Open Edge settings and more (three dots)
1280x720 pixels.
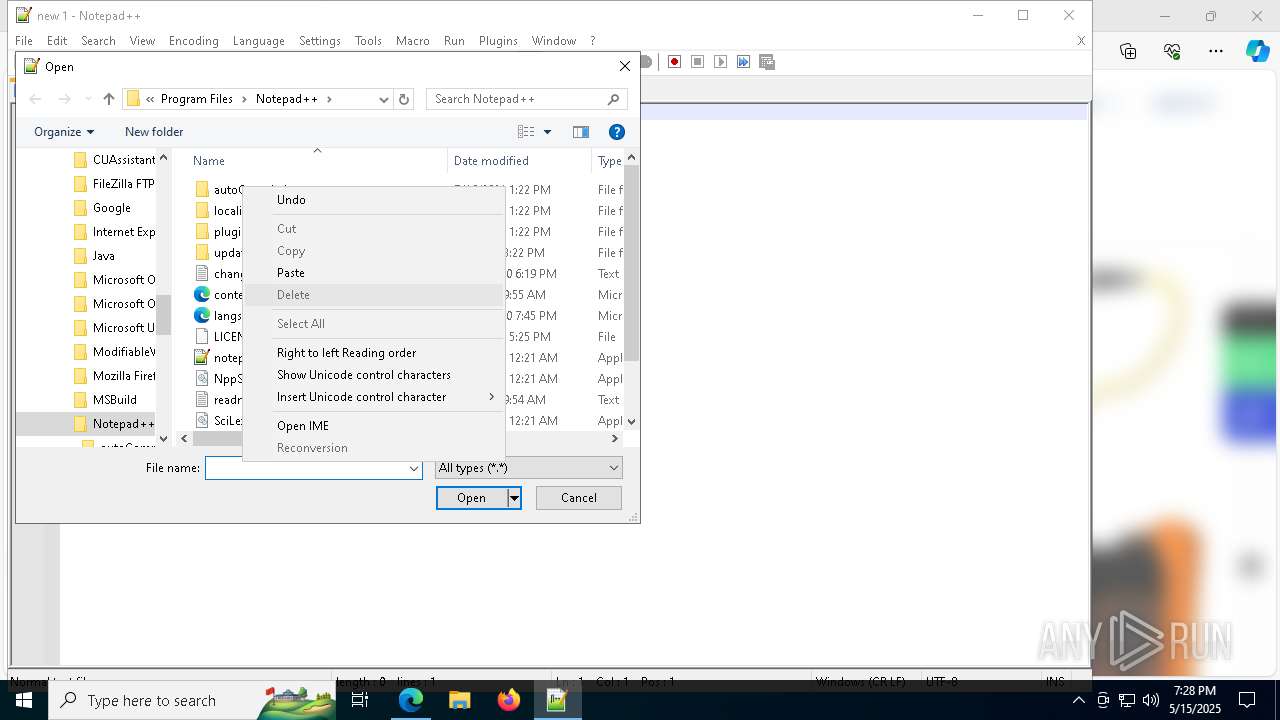pyautogui.click(x=1216, y=51)
